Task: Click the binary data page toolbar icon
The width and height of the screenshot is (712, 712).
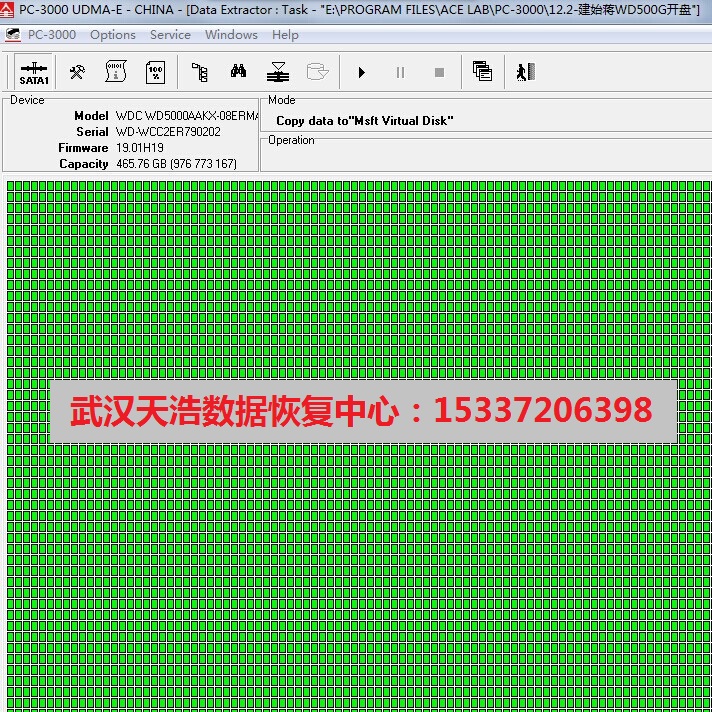Action: (116, 72)
